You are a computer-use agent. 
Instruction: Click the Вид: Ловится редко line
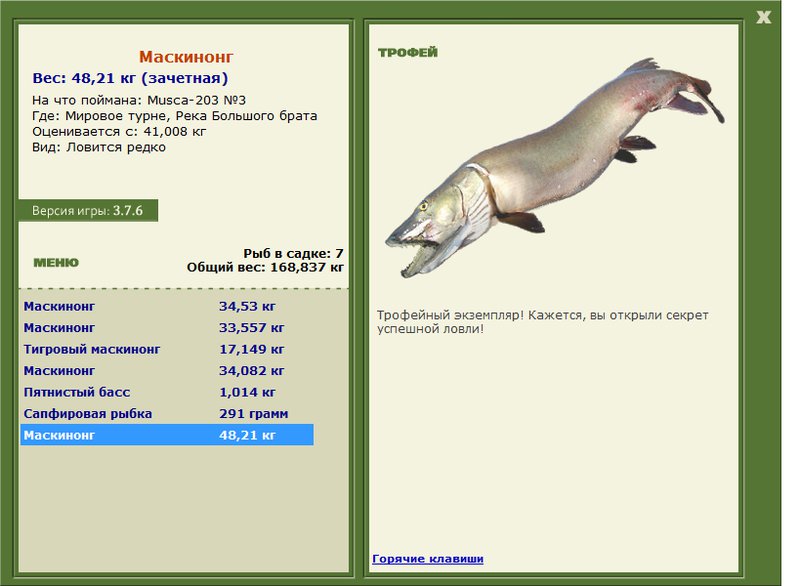(98, 147)
